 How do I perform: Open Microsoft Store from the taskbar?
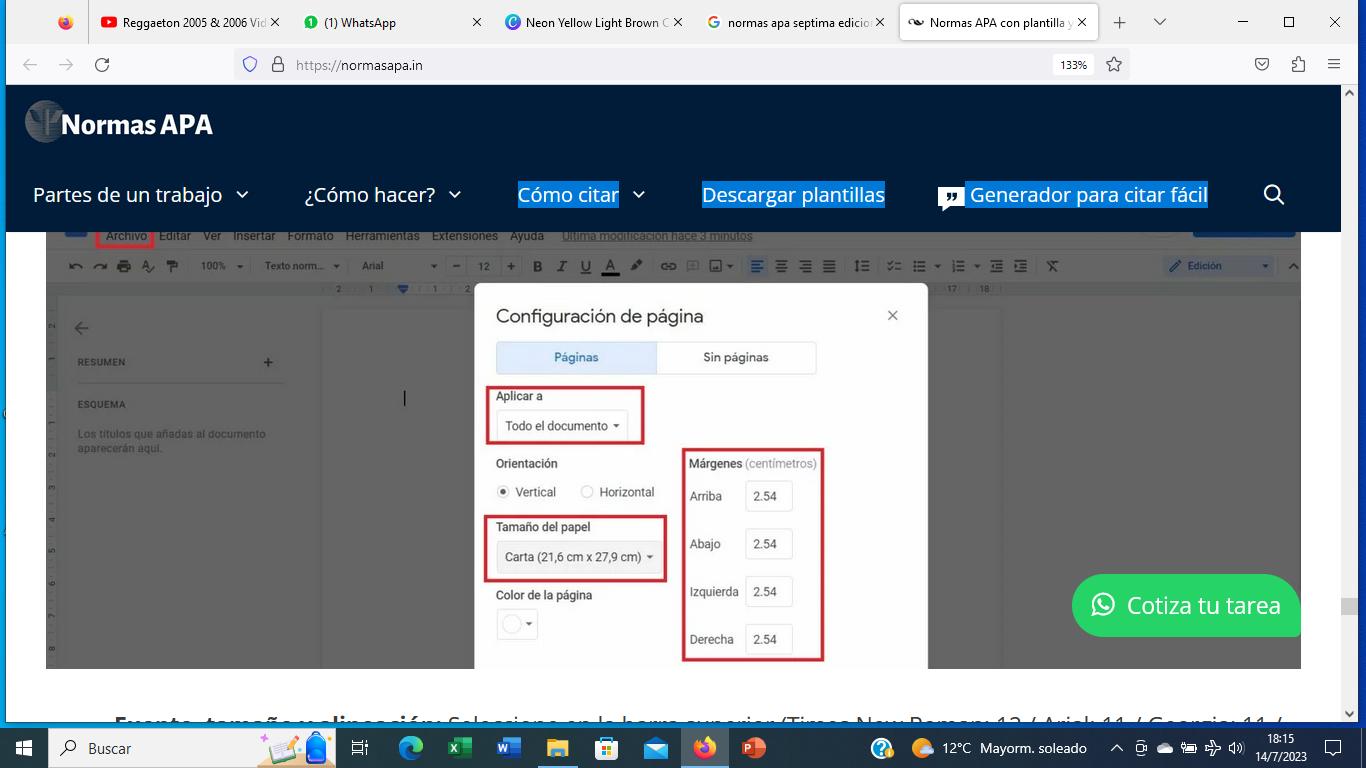click(x=606, y=748)
